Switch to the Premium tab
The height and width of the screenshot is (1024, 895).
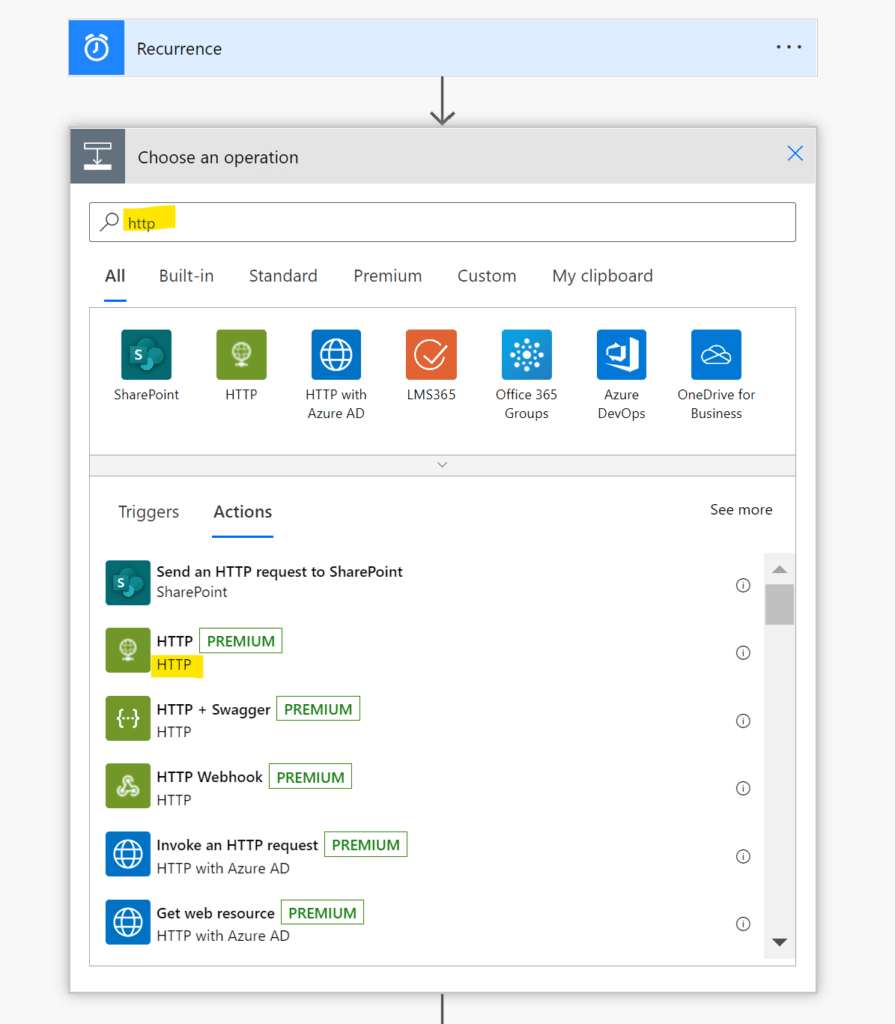click(387, 276)
